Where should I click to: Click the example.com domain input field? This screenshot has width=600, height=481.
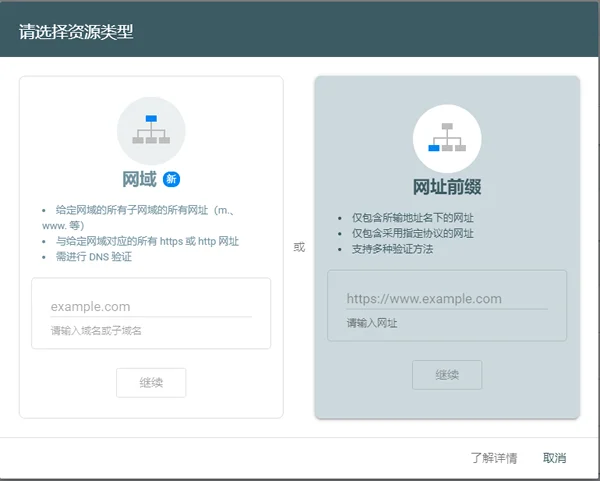pyautogui.click(x=151, y=307)
